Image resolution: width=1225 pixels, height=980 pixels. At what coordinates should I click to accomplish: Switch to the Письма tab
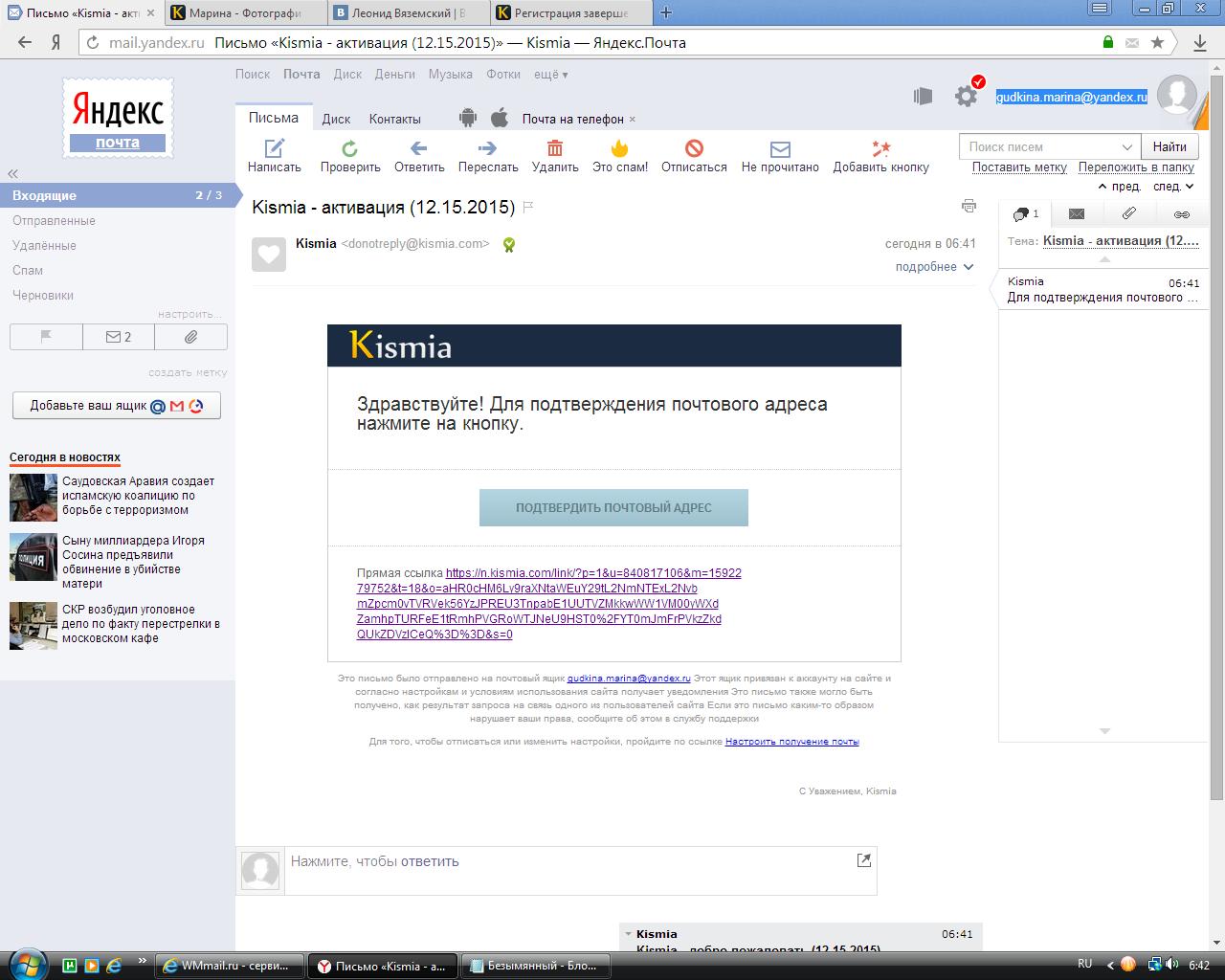(274, 118)
